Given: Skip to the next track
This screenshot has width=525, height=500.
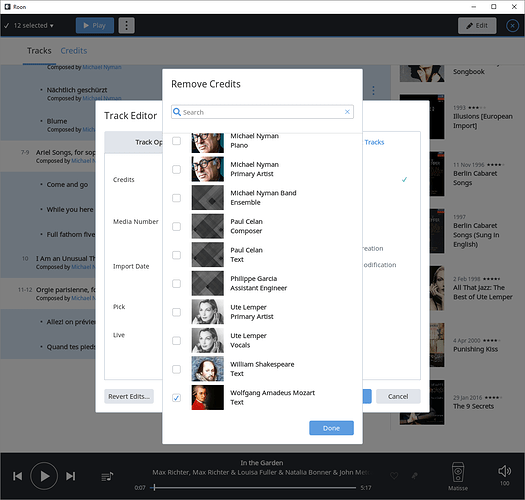Looking at the screenshot, I should coord(70,476).
